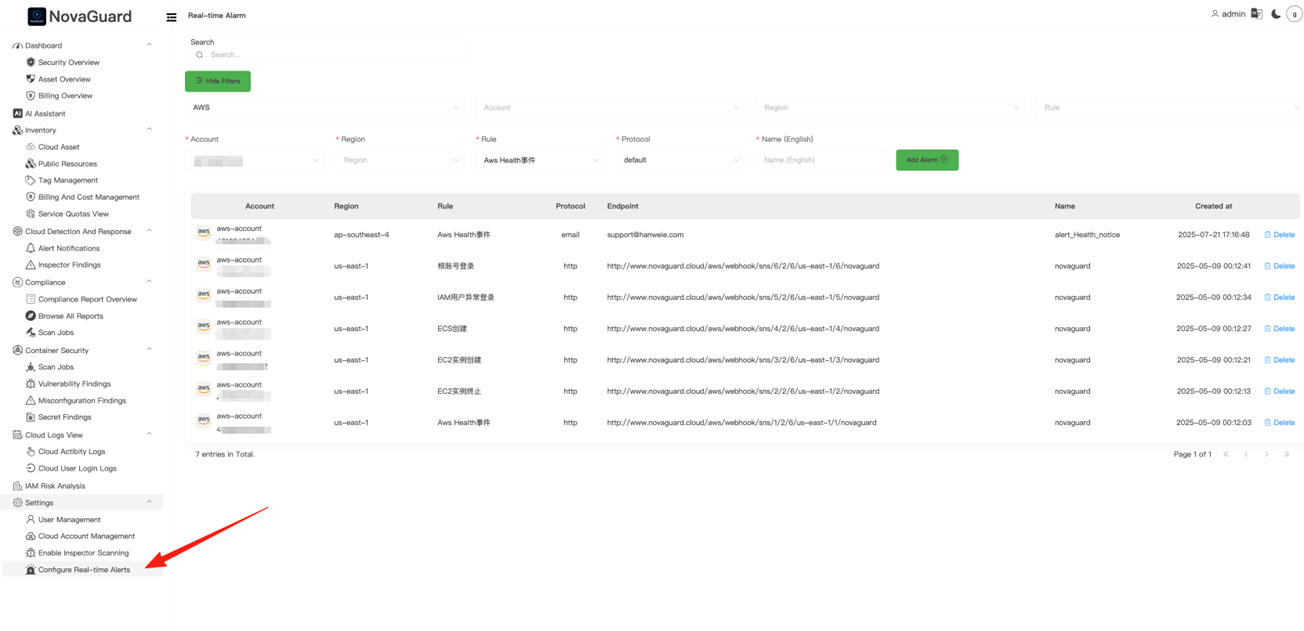Collapse the Container Security section
This screenshot has width=1304, height=631.
click(149, 350)
